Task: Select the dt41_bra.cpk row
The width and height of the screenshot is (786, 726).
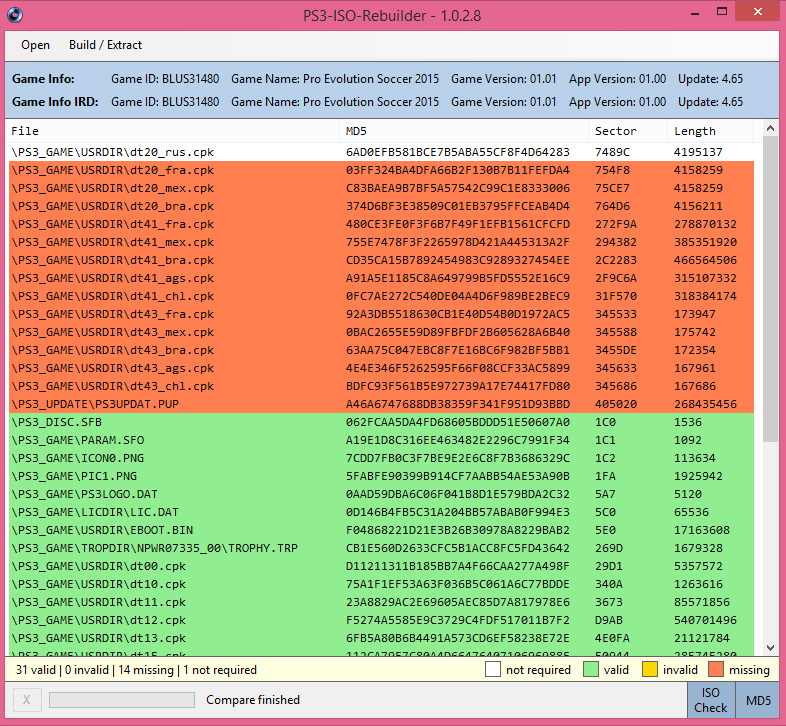Action: pyautogui.click(x=381, y=260)
